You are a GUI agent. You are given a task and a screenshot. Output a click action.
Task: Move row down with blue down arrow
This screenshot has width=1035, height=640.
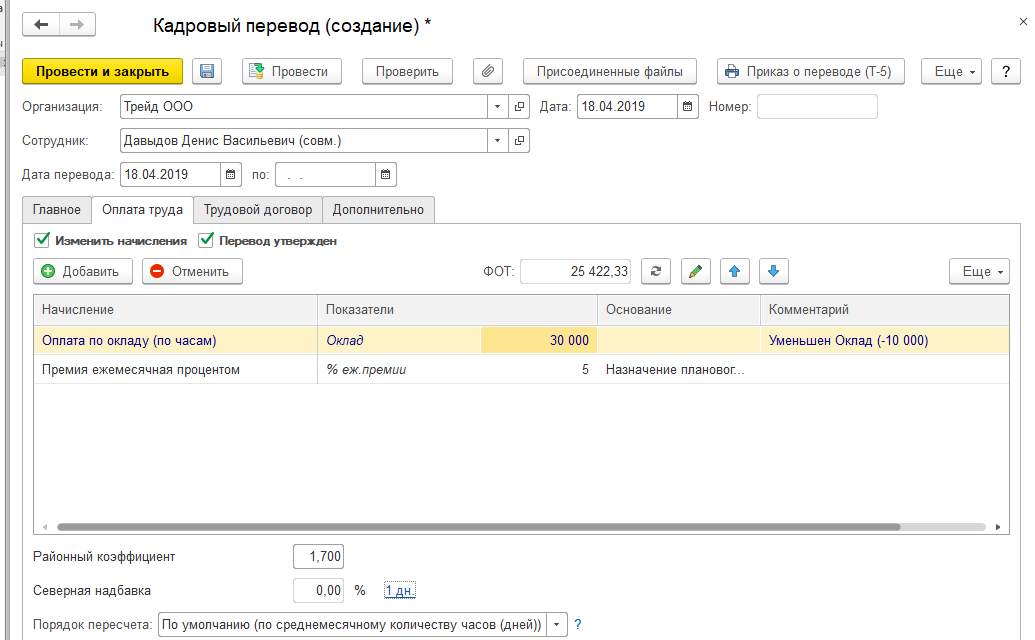click(x=774, y=271)
